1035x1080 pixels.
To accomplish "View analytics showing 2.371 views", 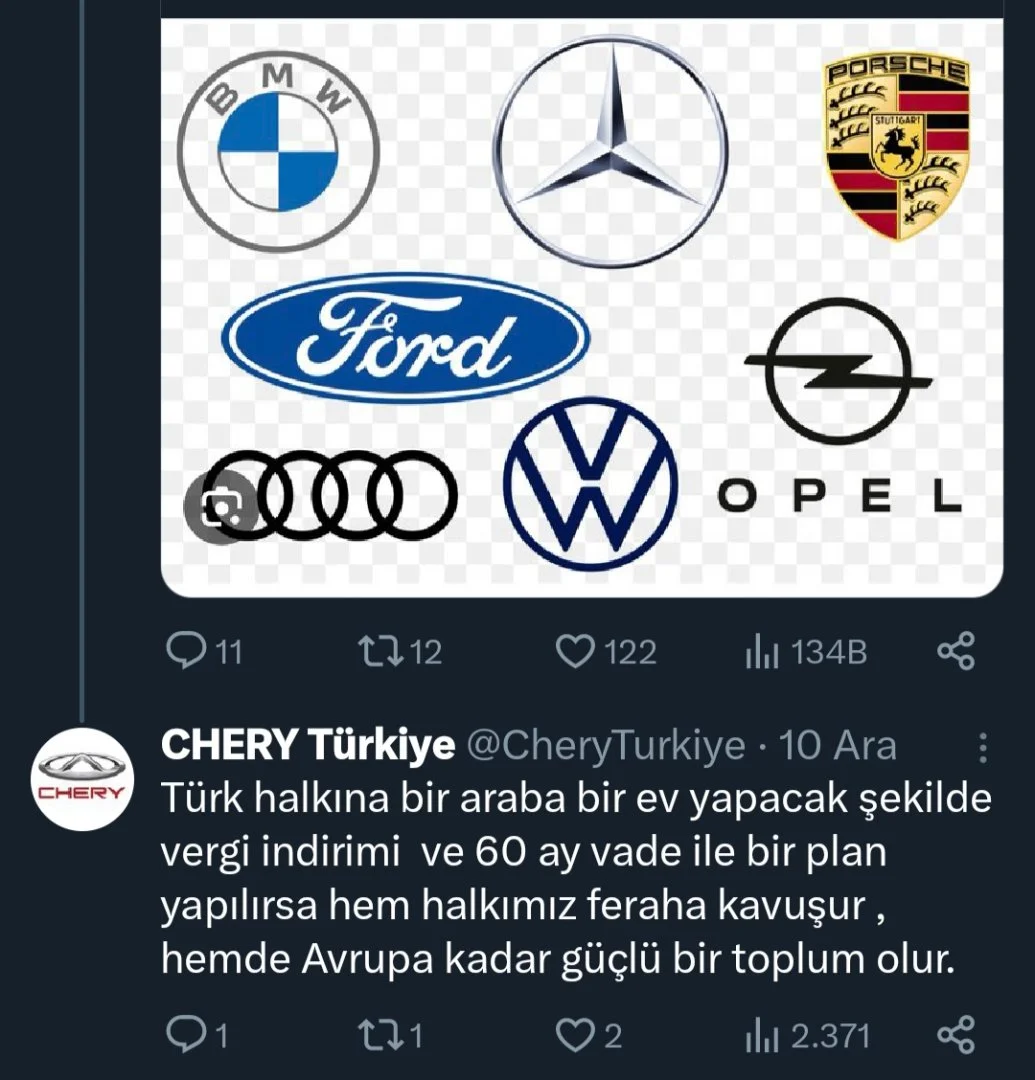I will [x=807, y=1035].
